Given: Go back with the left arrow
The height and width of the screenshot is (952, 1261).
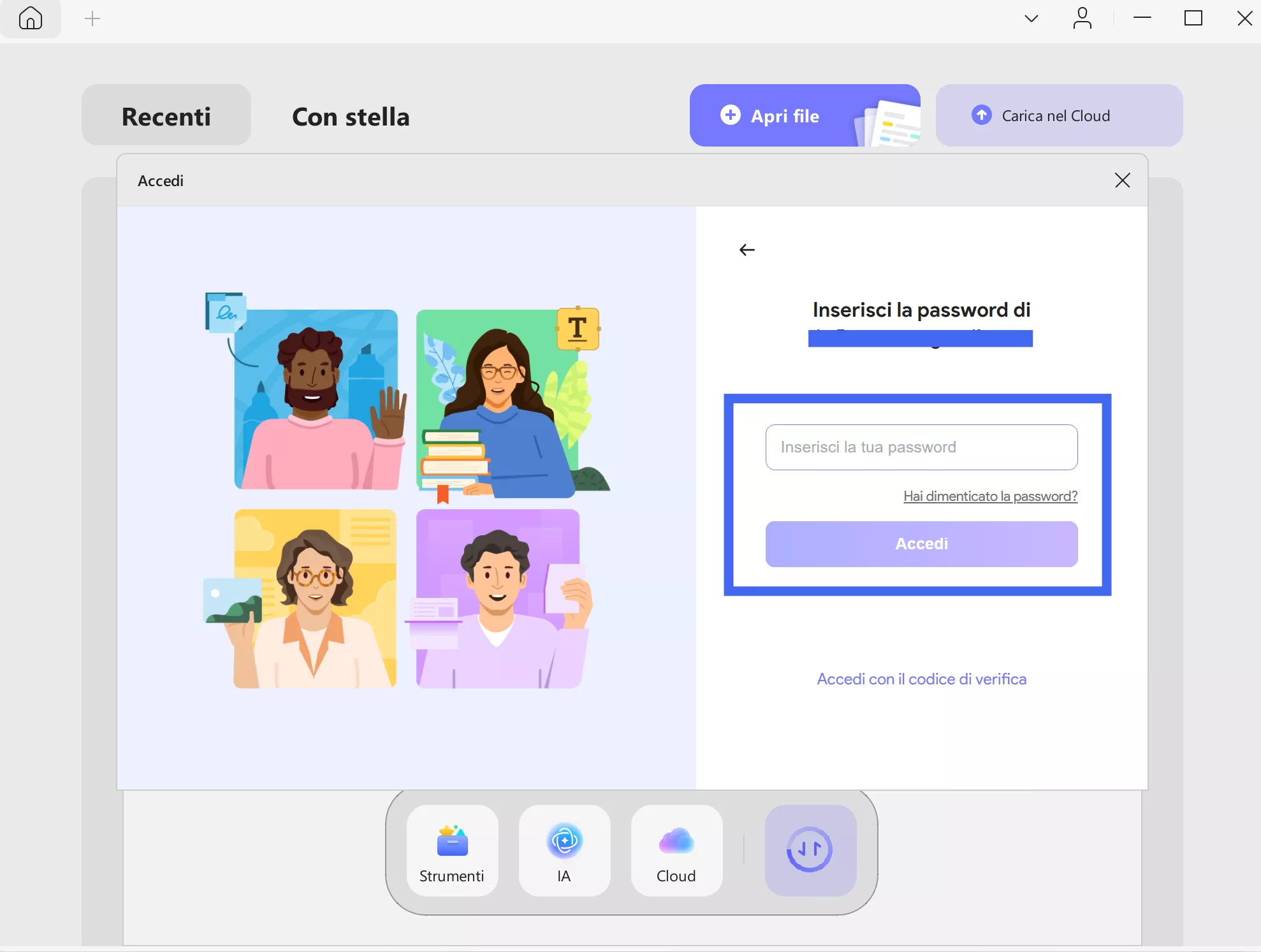Looking at the screenshot, I should click(747, 250).
